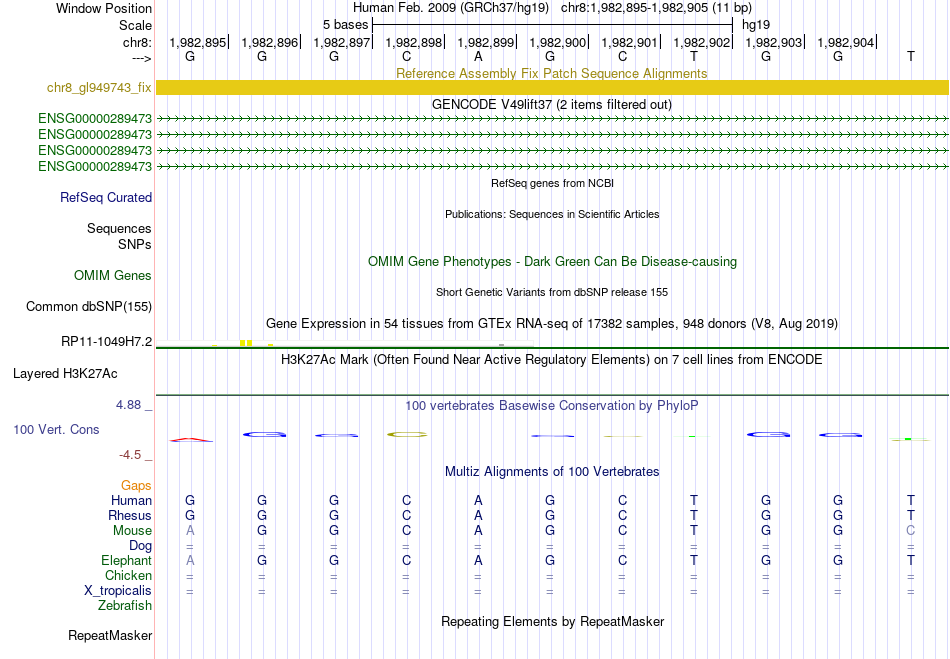
Task: Click the chr8_gl949743_fix yellow alignment bar
Action: pos(552,87)
